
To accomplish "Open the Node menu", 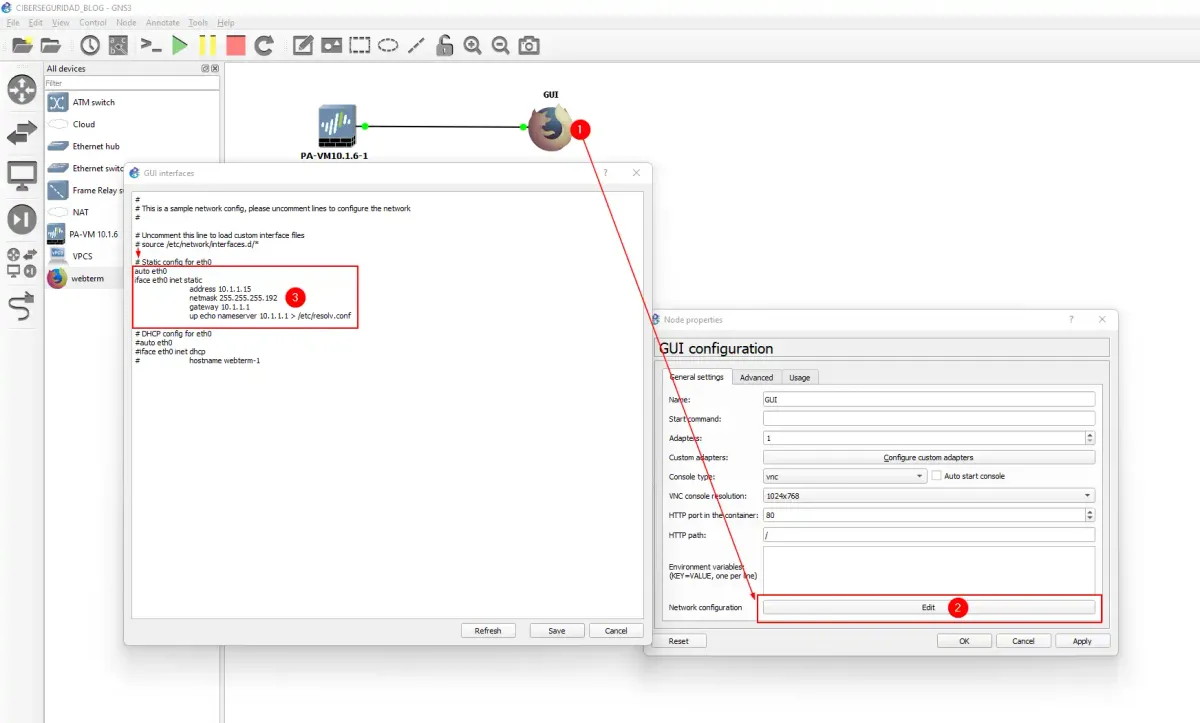I will [x=126, y=22].
